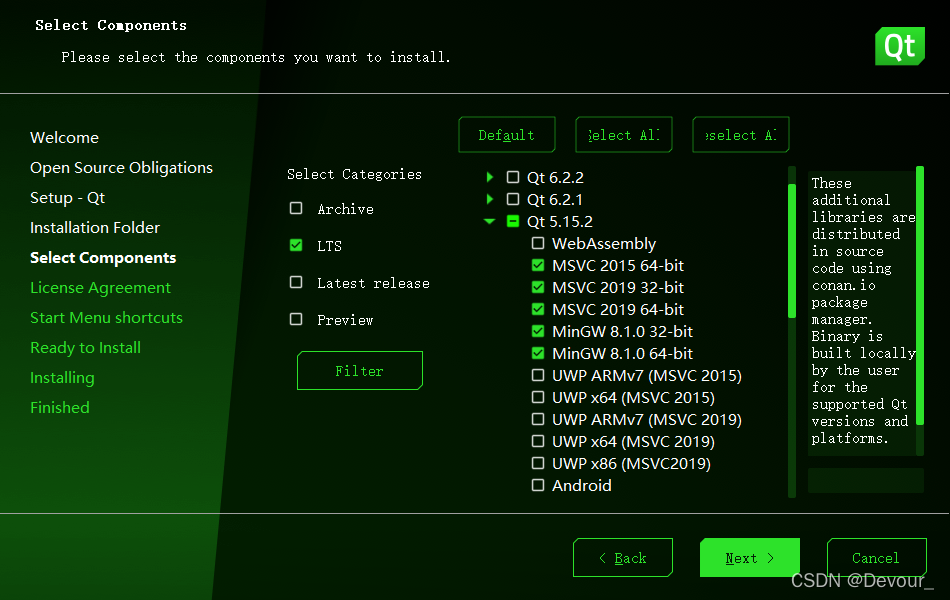
Task: Open the Start Menu shortcuts step
Action: pyautogui.click(x=106, y=318)
